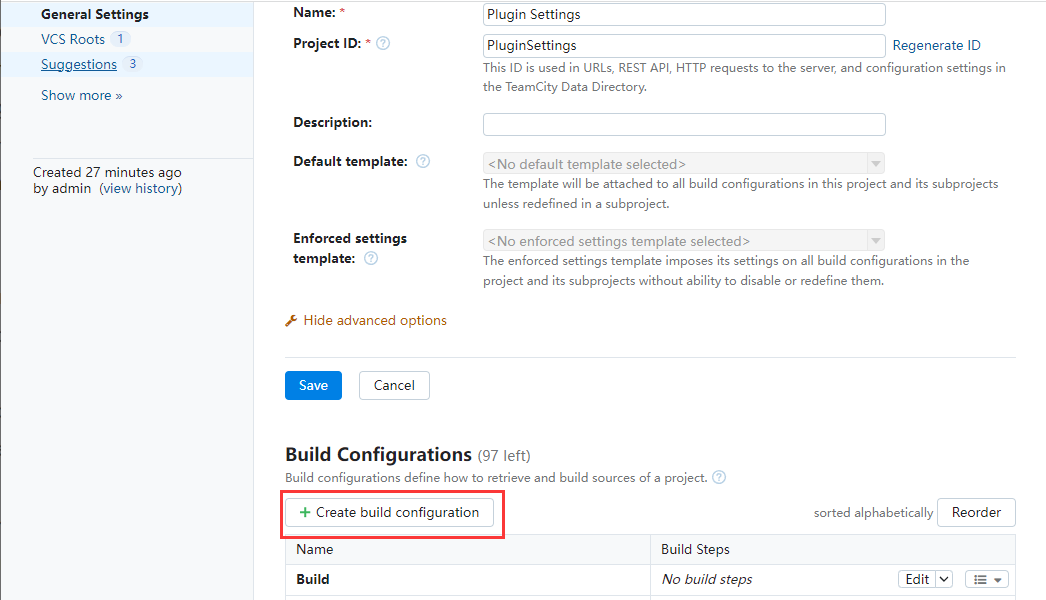Screen dimensions: 1046x600
Task: Open help icon after Build Configurations description
Action: coord(719,478)
